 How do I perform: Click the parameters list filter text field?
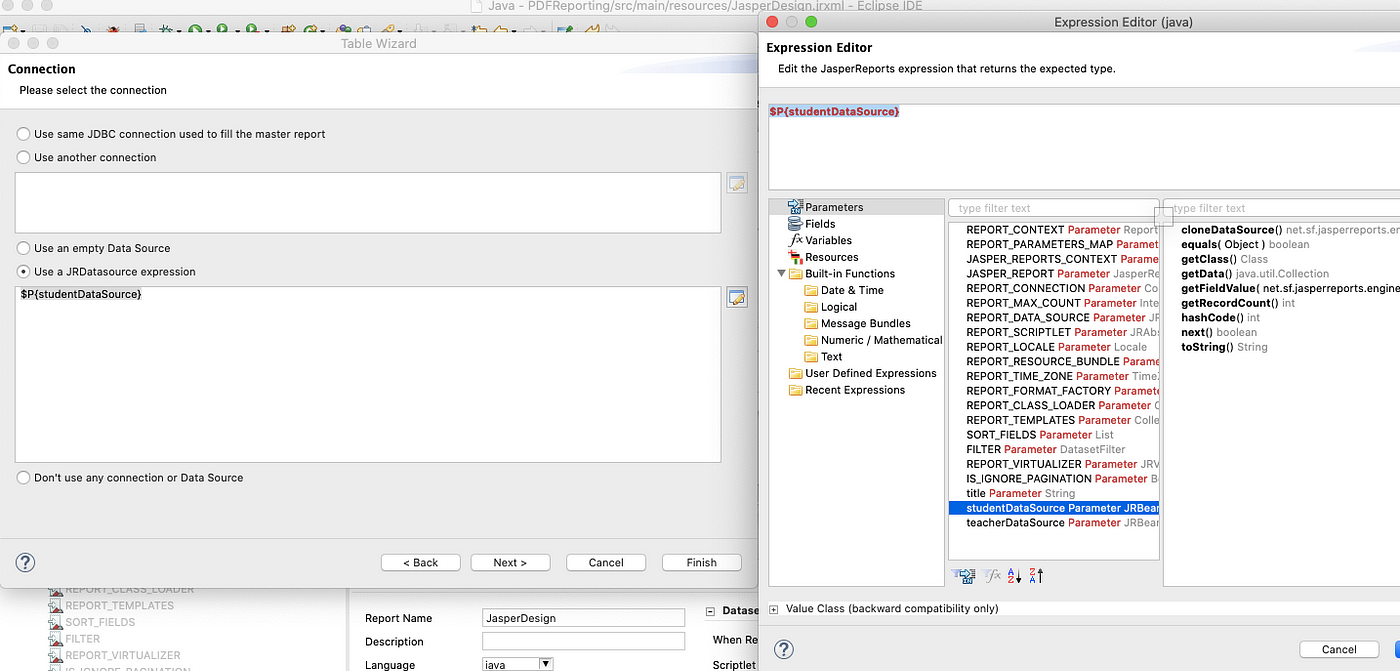point(1053,208)
